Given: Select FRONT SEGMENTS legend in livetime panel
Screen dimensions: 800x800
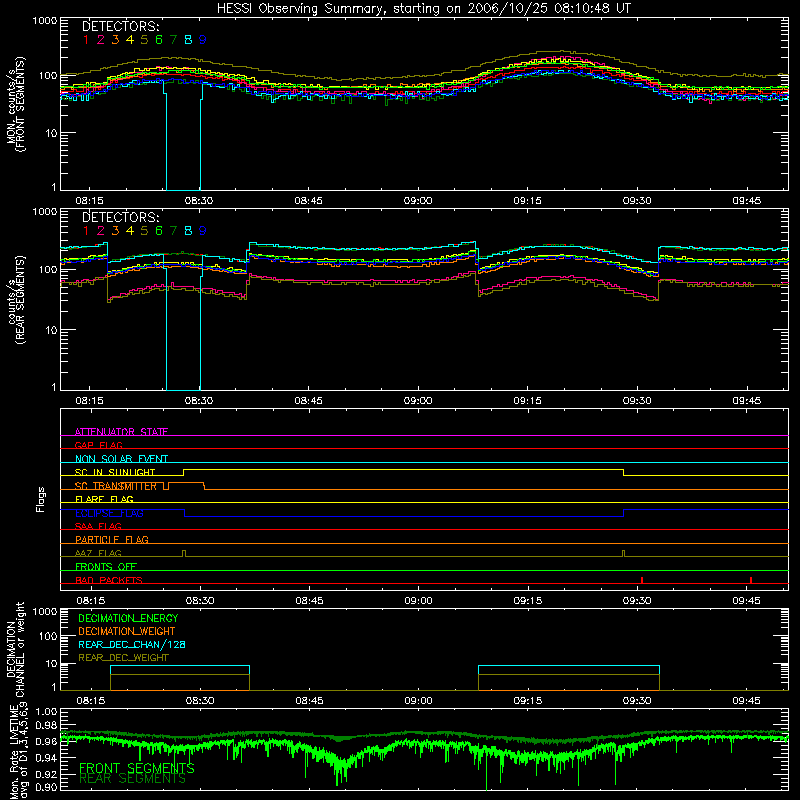Looking at the screenshot, I should 136,768.
